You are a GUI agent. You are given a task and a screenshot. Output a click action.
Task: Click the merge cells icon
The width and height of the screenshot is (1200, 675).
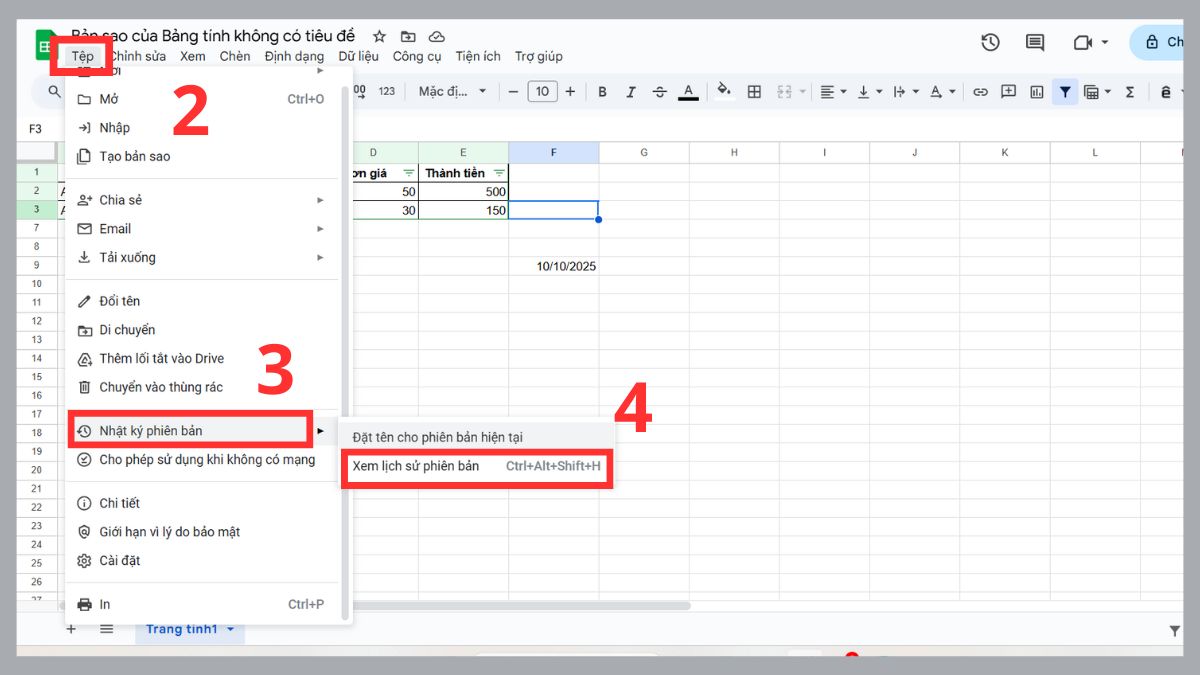[784, 92]
